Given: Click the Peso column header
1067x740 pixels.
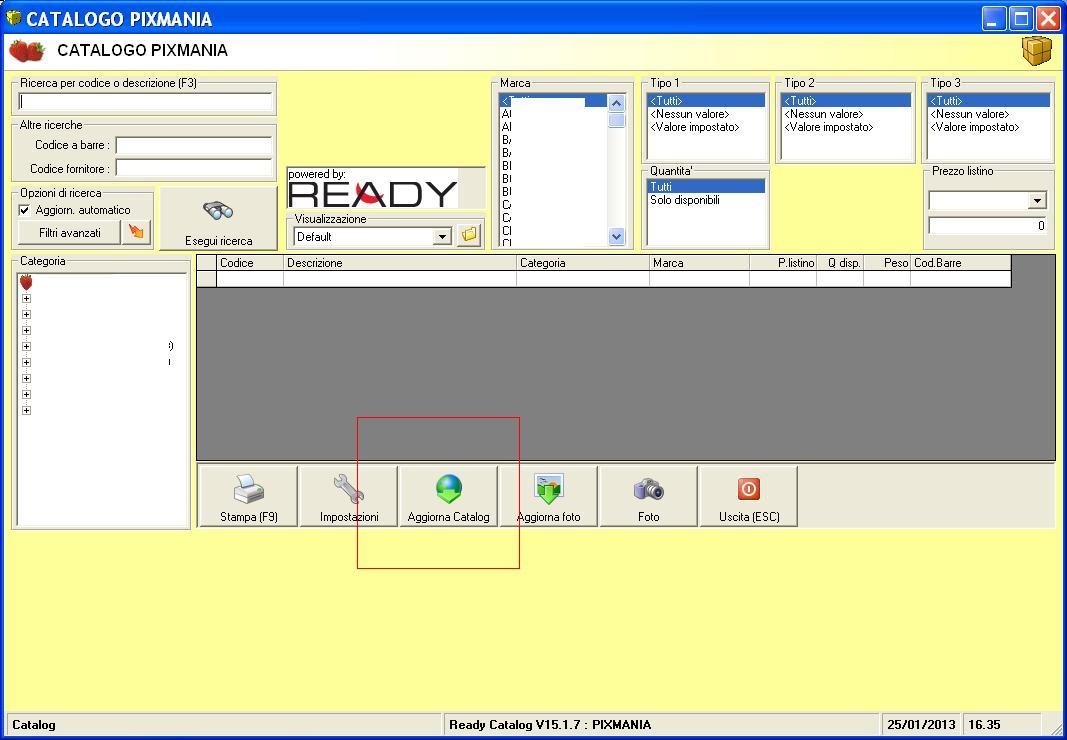Looking at the screenshot, I should [x=887, y=263].
